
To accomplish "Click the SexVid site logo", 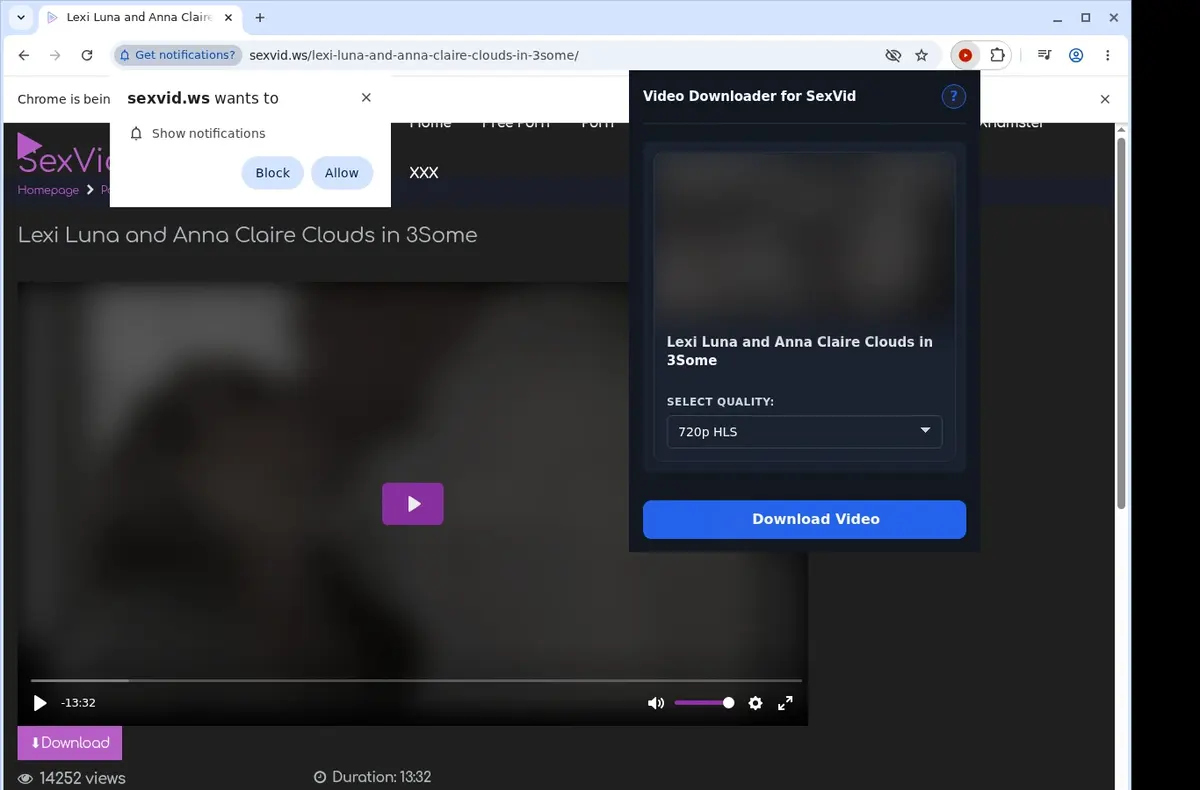I will [64, 155].
